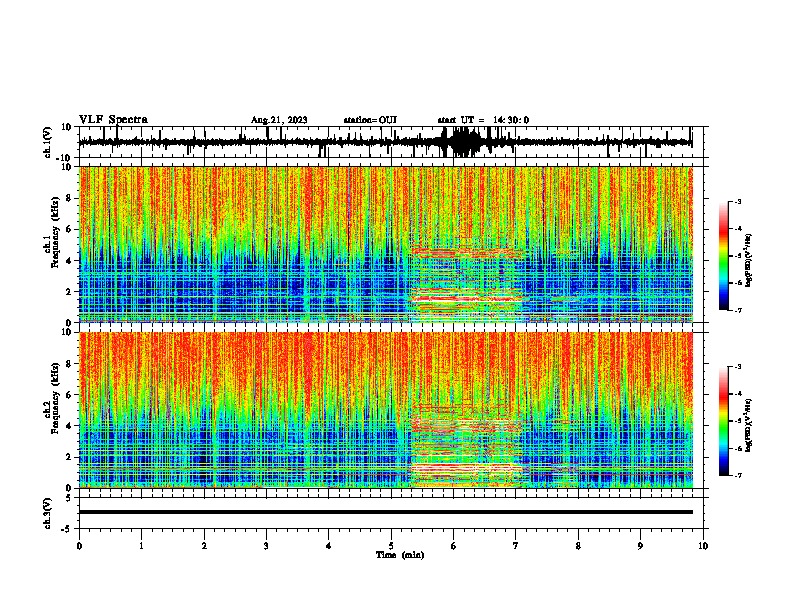Click the "6" kHz tick on ch.1 spectrogram
The image size is (792, 612).
tap(69, 229)
